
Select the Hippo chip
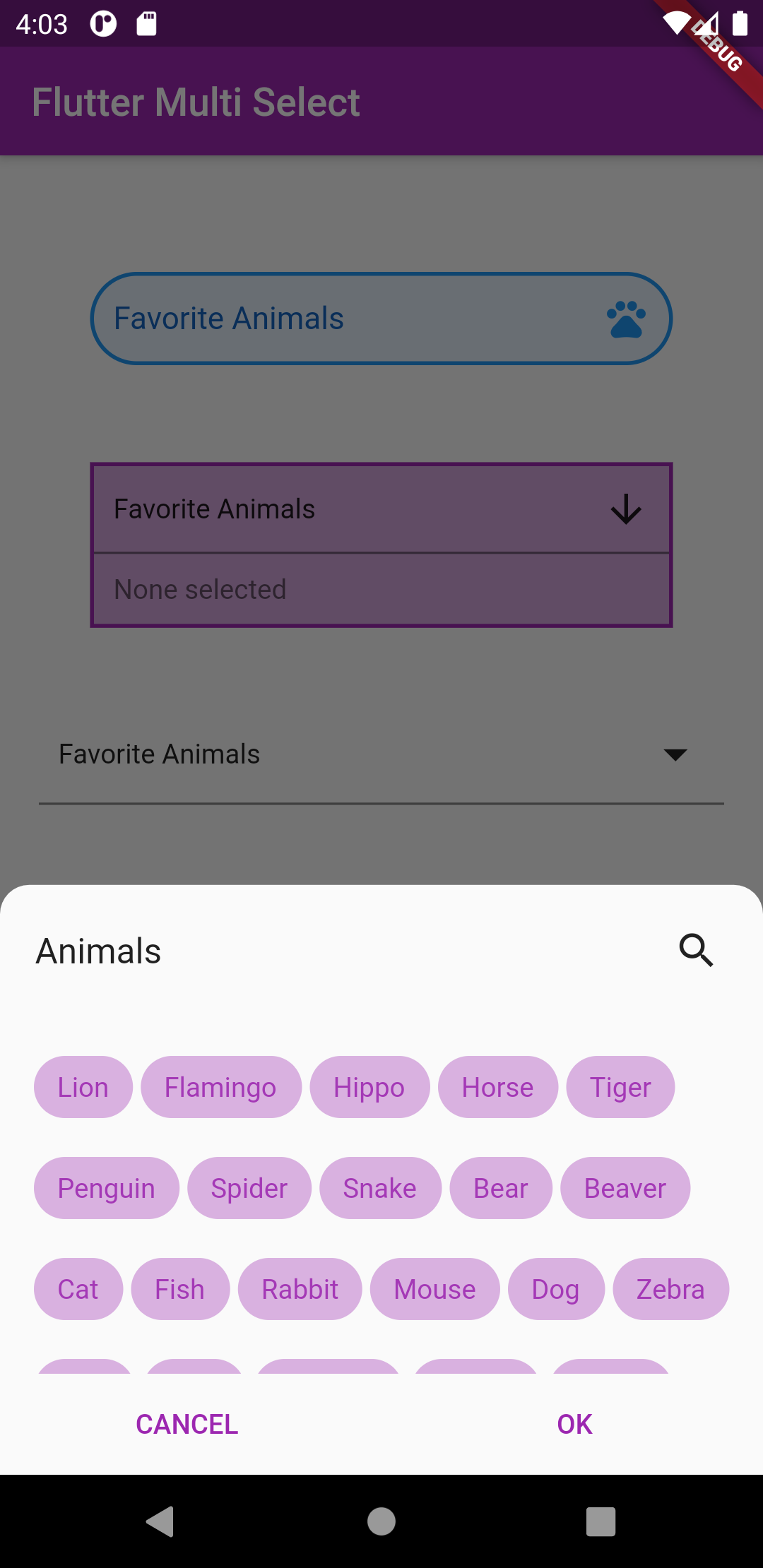point(369,1087)
